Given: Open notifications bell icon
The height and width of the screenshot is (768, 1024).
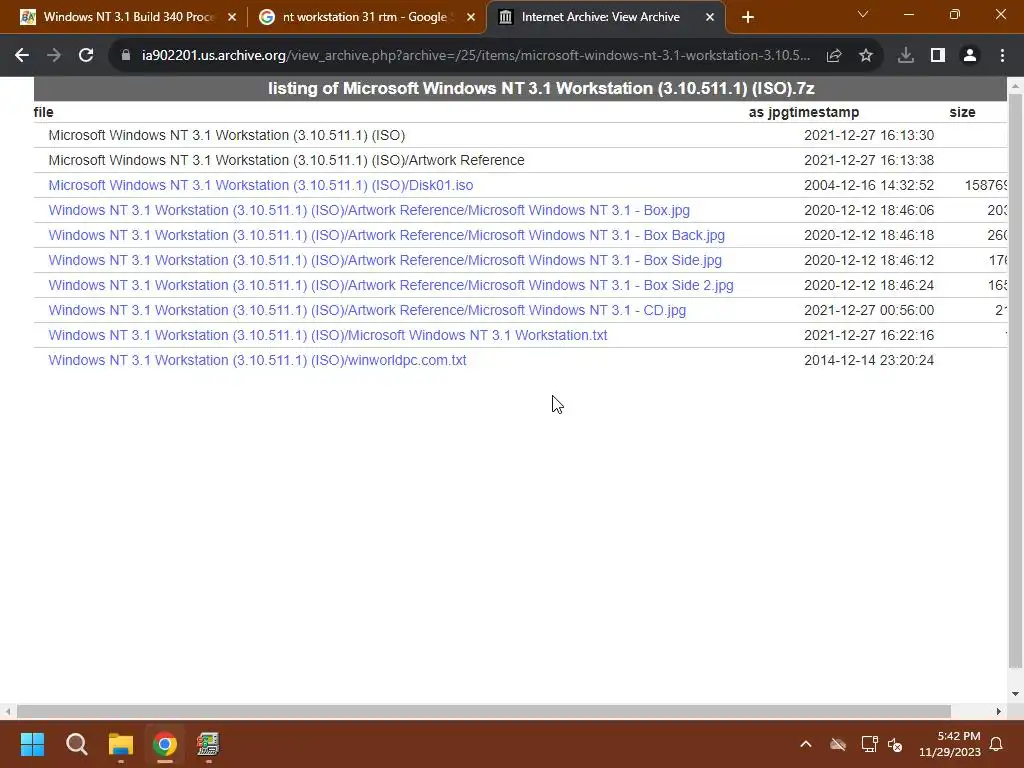Looking at the screenshot, I should click(997, 744).
